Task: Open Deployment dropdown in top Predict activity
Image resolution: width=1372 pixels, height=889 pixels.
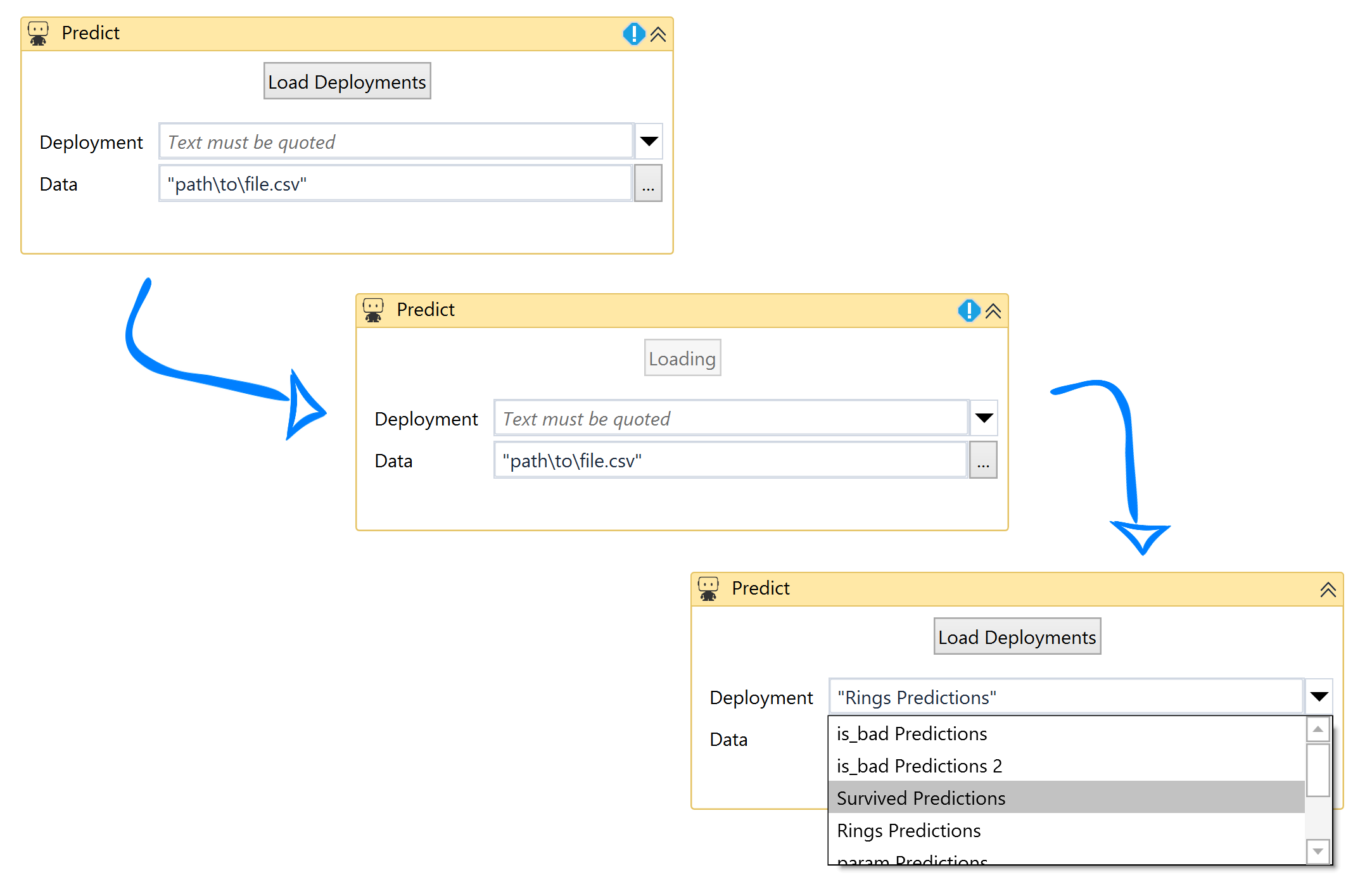Action: [649, 141]
